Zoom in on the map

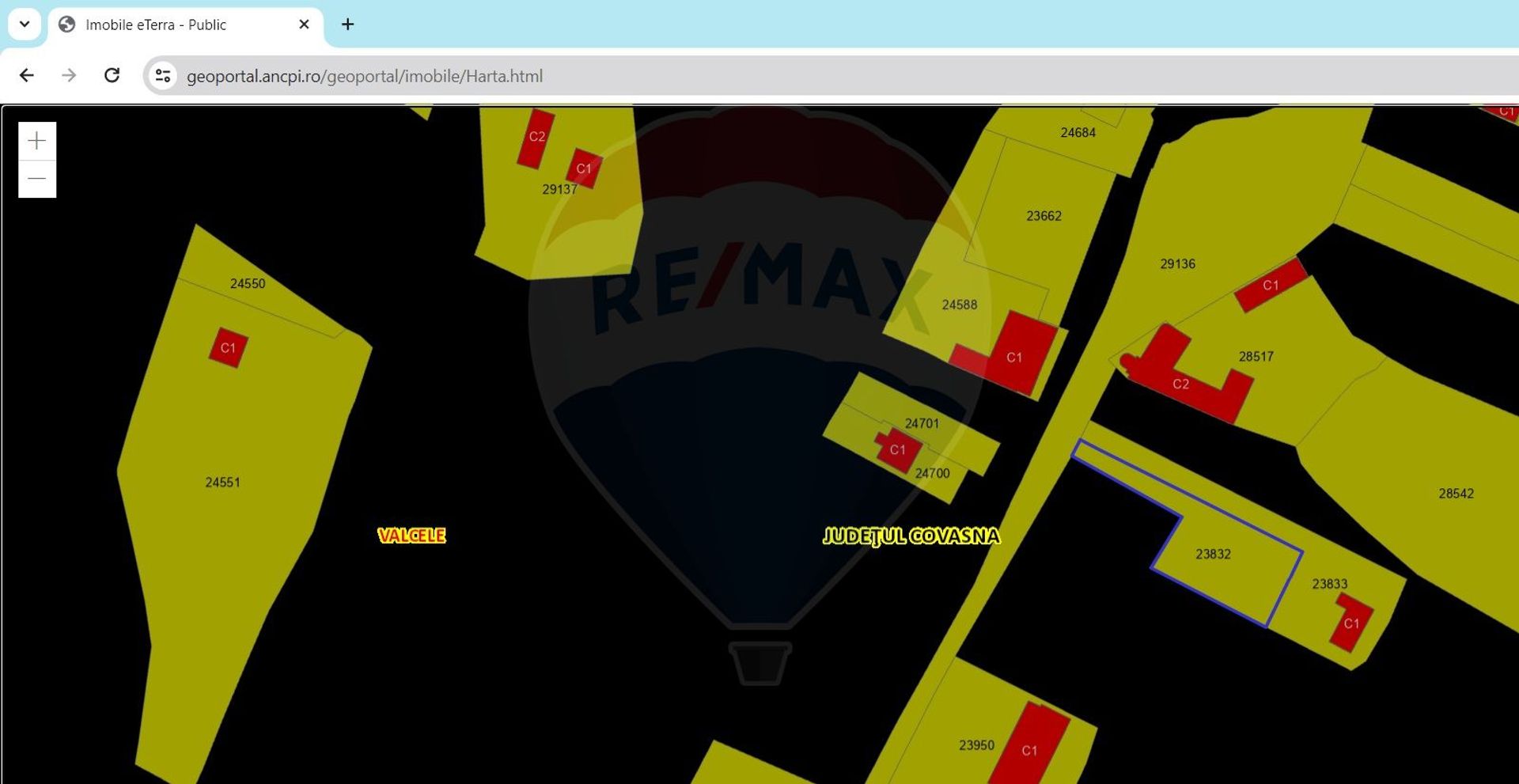pos(37,141)
